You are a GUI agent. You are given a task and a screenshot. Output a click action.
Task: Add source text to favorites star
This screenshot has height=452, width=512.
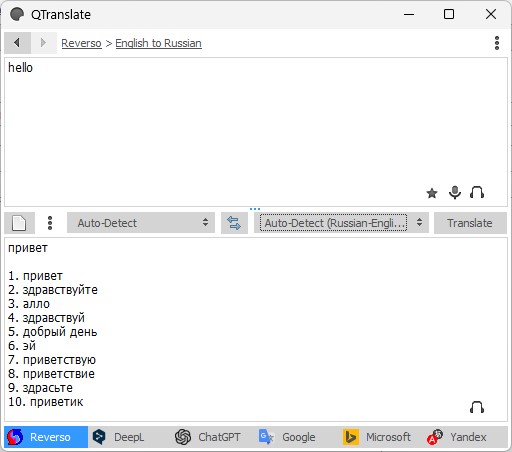(x=432, y=193)
